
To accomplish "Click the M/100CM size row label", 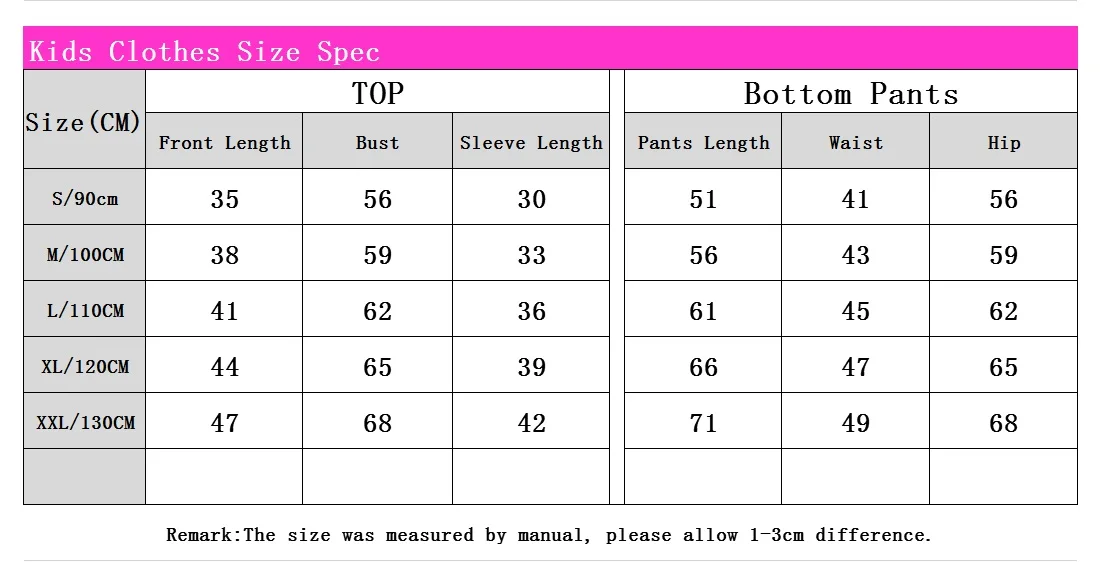I will [84, 253].
